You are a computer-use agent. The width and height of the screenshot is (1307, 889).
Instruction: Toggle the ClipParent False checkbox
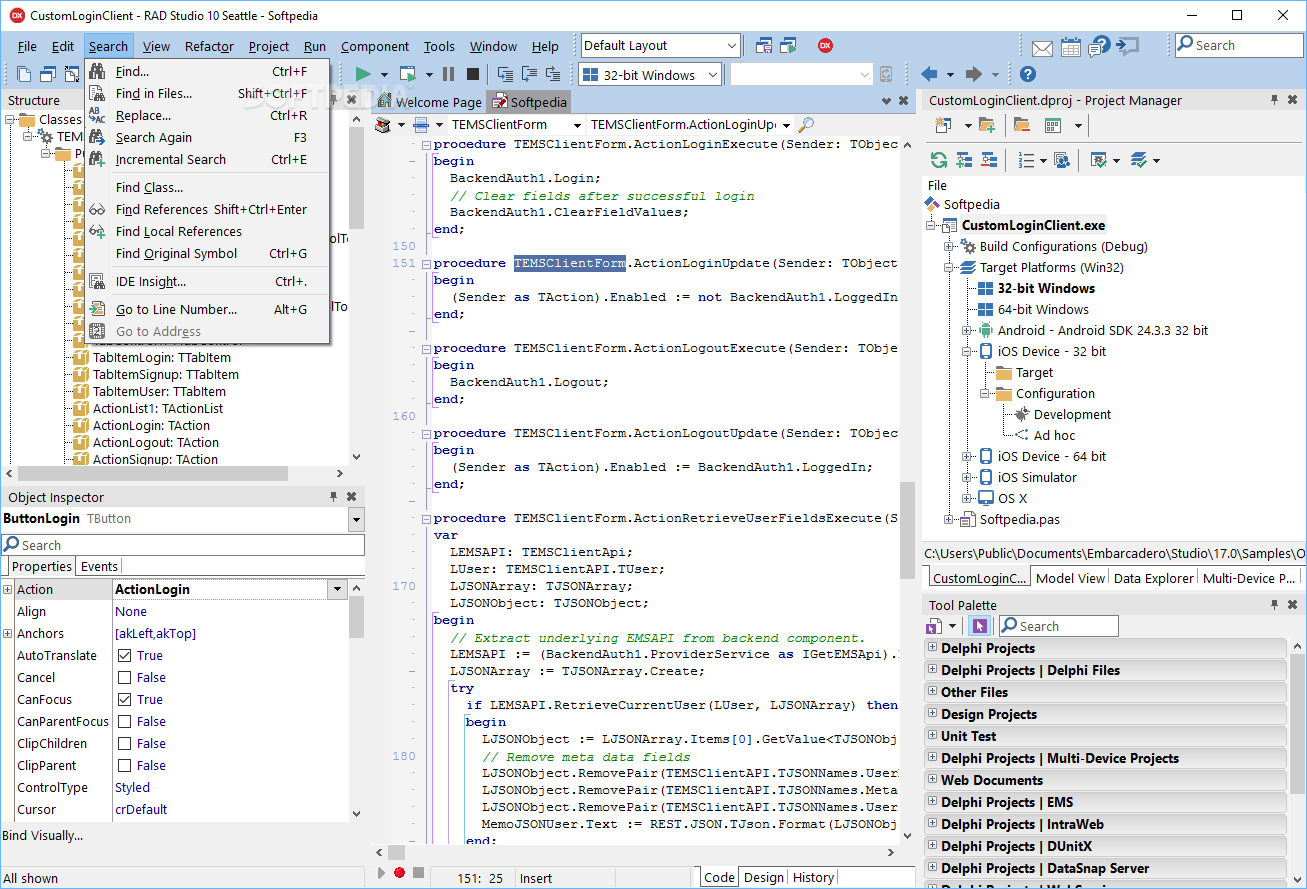125,766
